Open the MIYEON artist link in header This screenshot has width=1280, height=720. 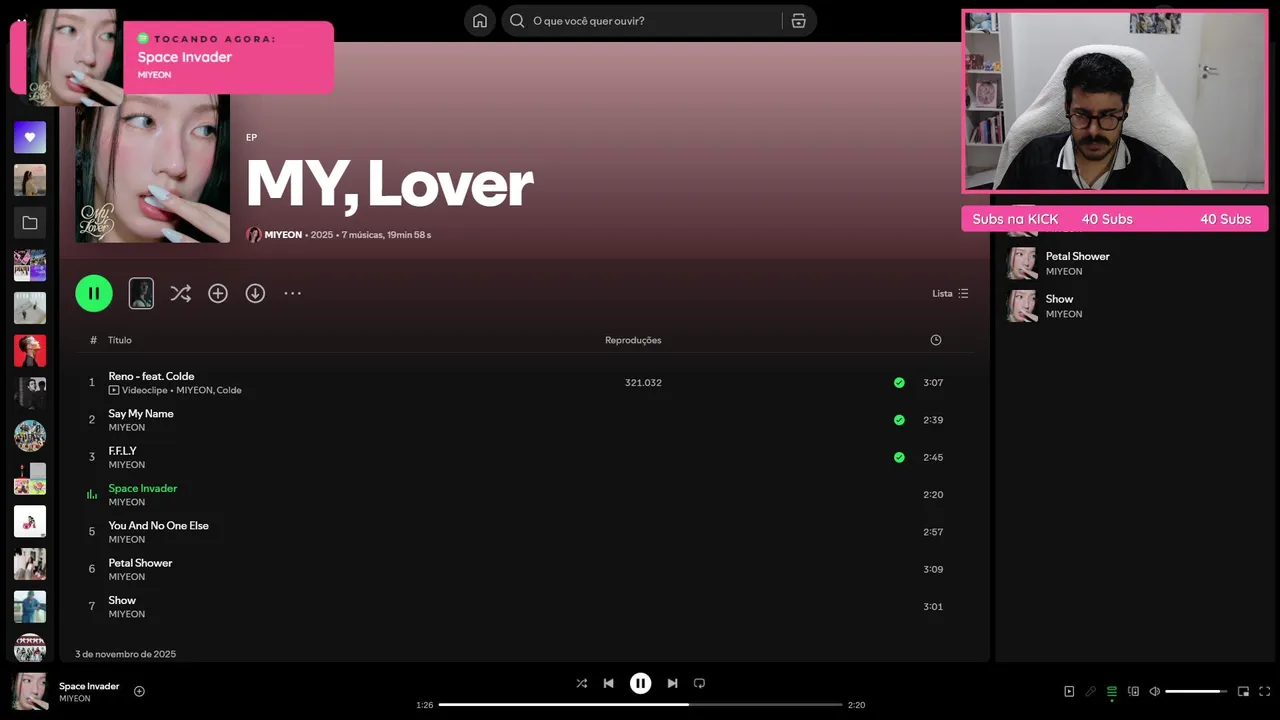283,235
